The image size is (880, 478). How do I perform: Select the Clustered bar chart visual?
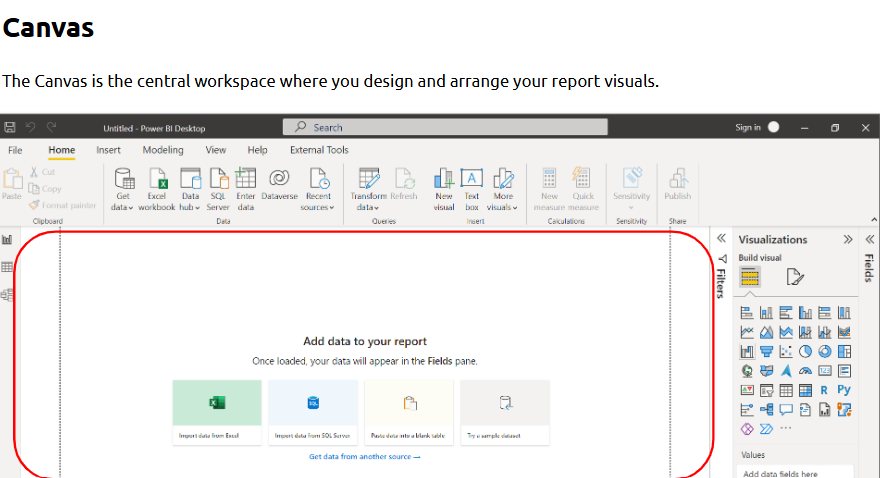pyautogui.click(x=786, y=312)
